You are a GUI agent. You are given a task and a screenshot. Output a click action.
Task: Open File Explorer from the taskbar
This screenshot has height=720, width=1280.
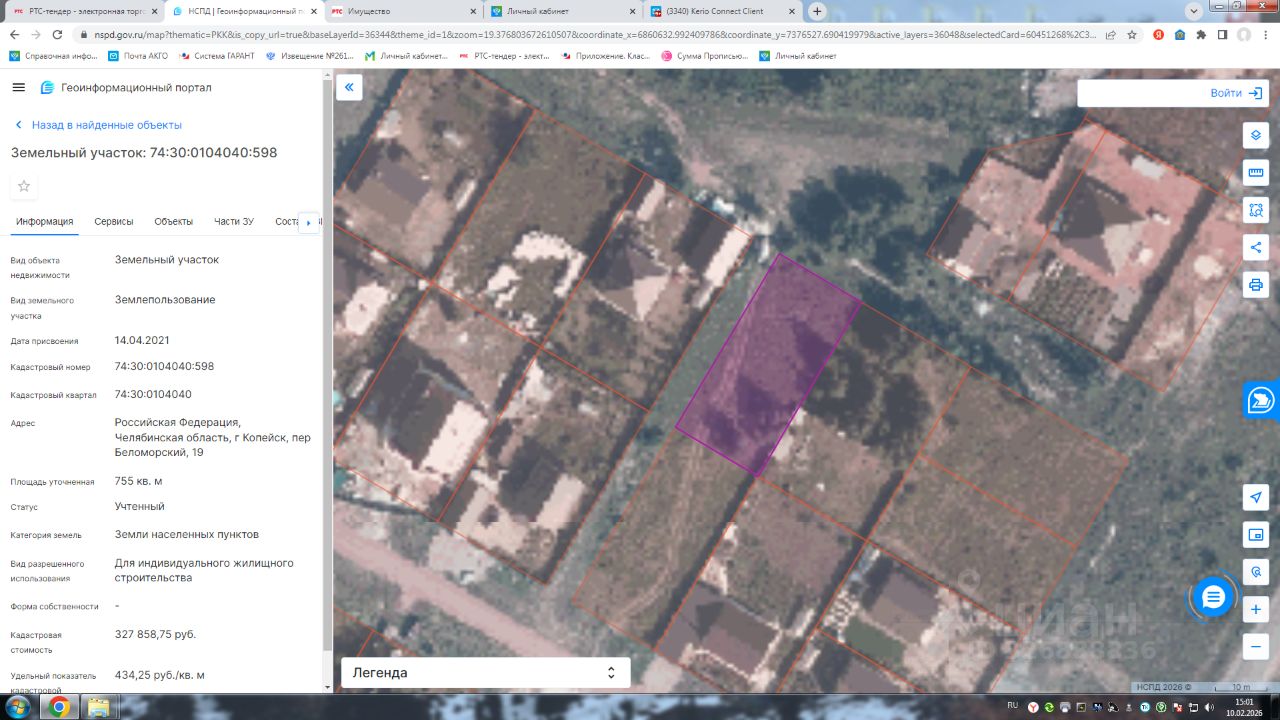tap(99, 707)
